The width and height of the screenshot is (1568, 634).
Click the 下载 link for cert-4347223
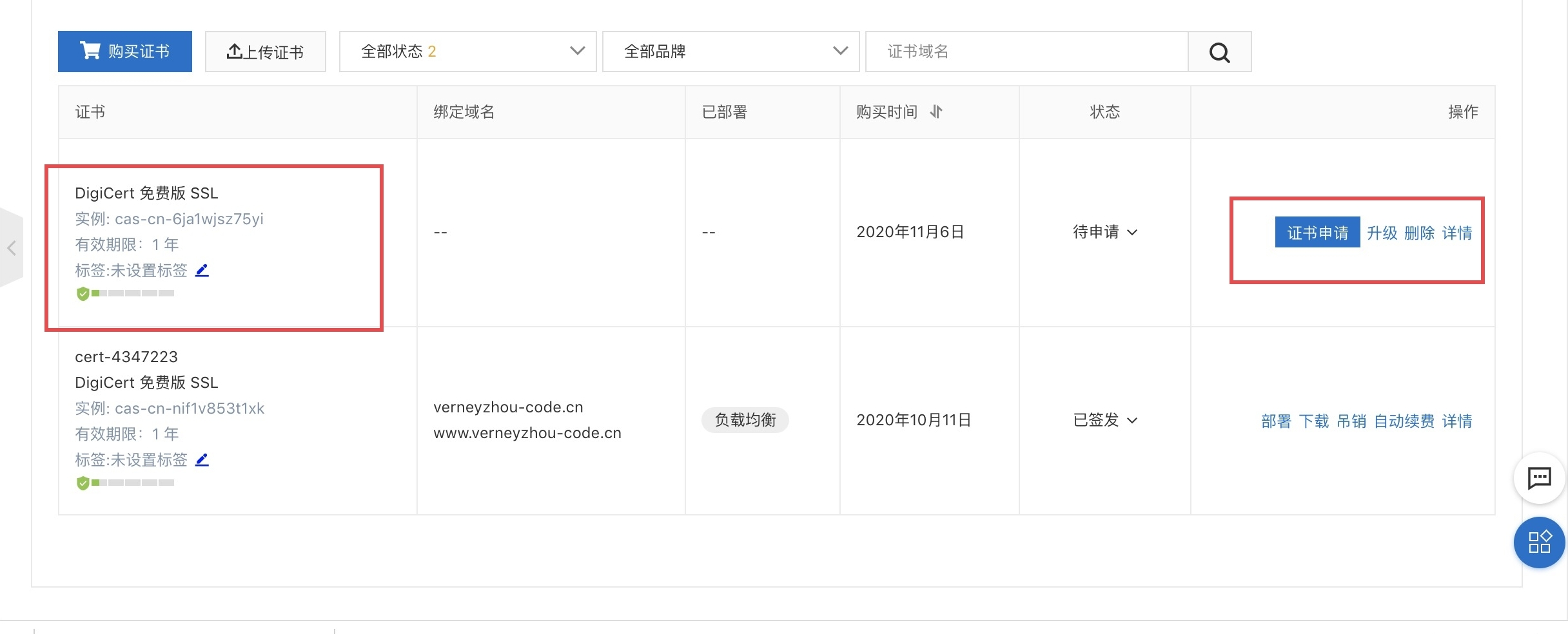pos(1313,421)
